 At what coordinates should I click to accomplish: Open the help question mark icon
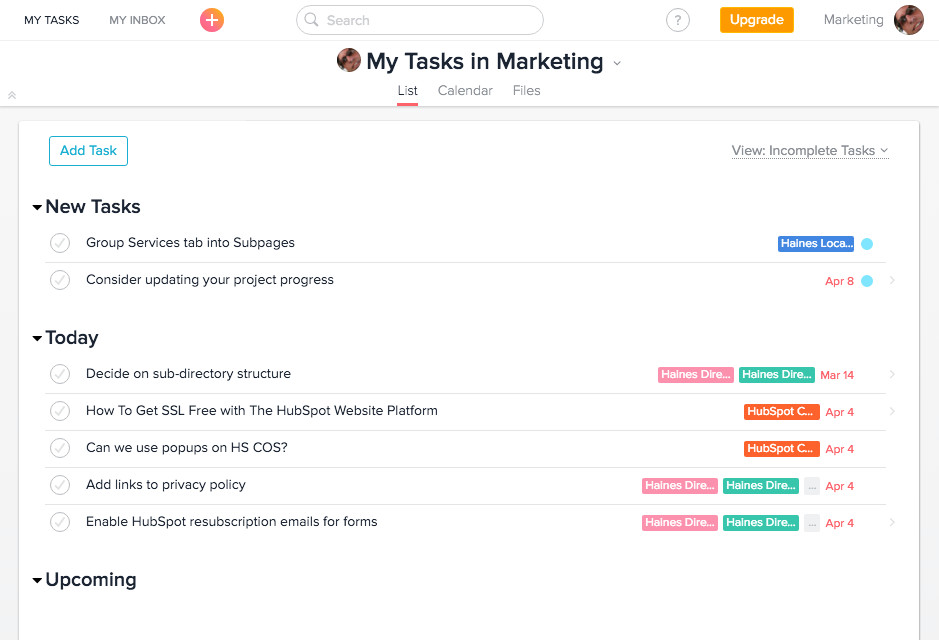[678, 20]
